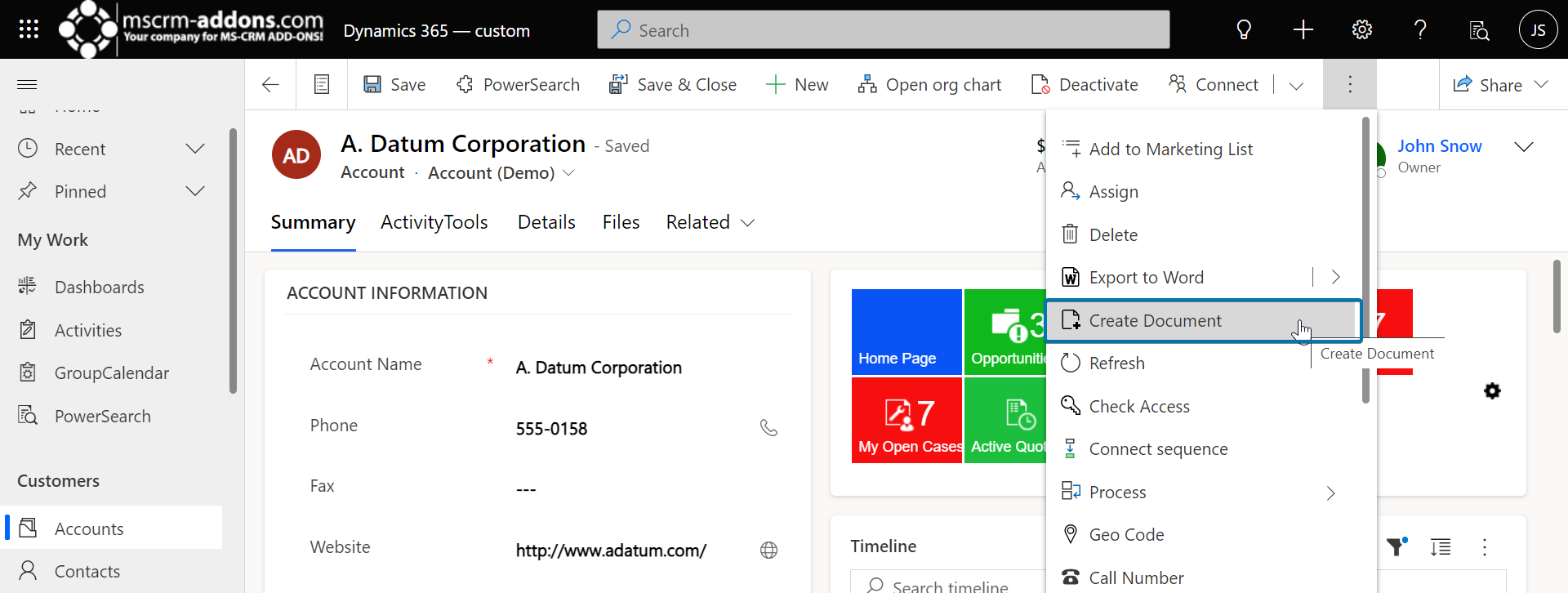The image size is (1568, 593).
Task: Click the vertical ellipsis overflow commands button
Action: [1350, 84]
